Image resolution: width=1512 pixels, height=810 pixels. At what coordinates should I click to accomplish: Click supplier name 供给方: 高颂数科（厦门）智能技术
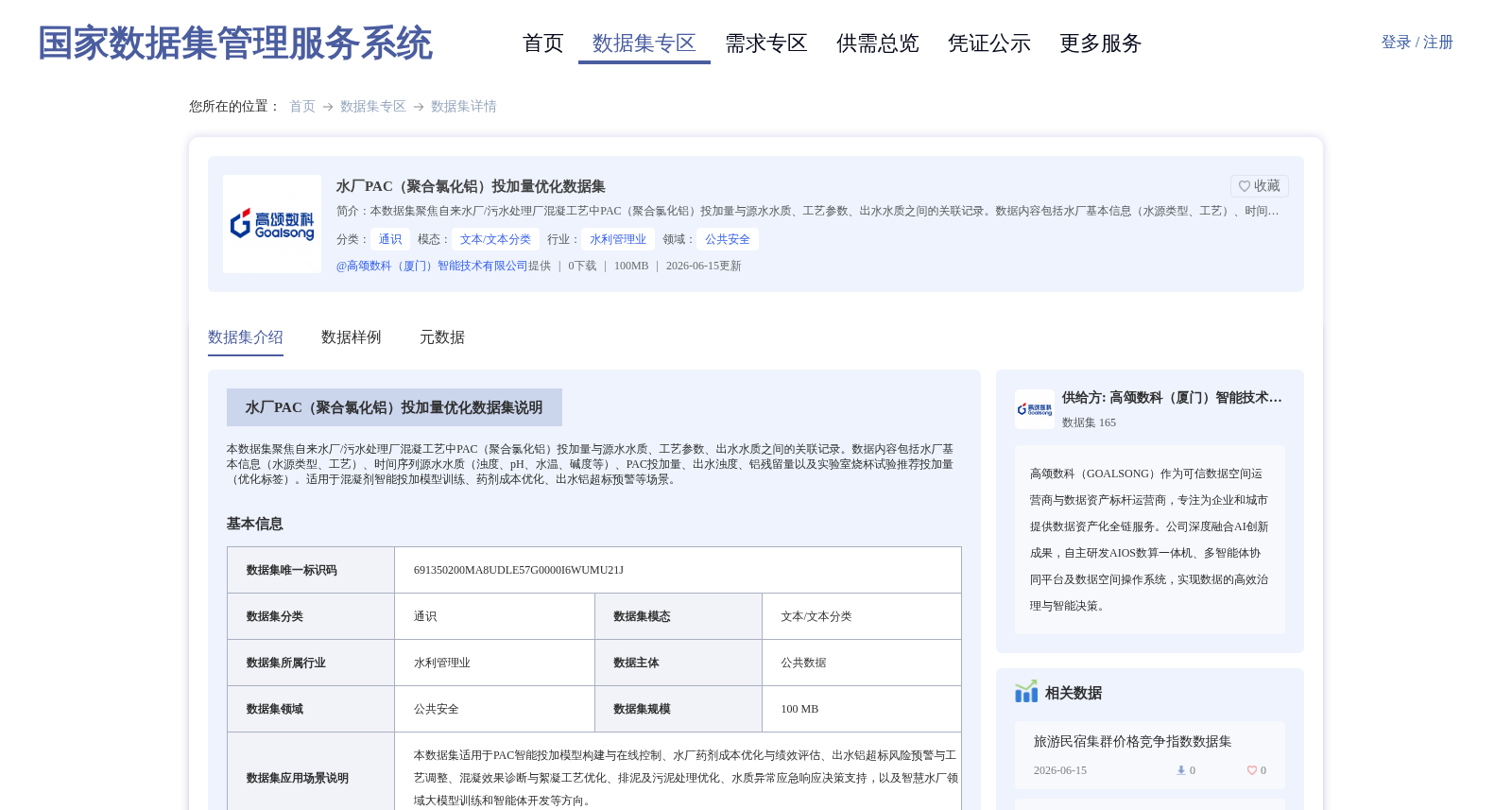coord(1172,398)
